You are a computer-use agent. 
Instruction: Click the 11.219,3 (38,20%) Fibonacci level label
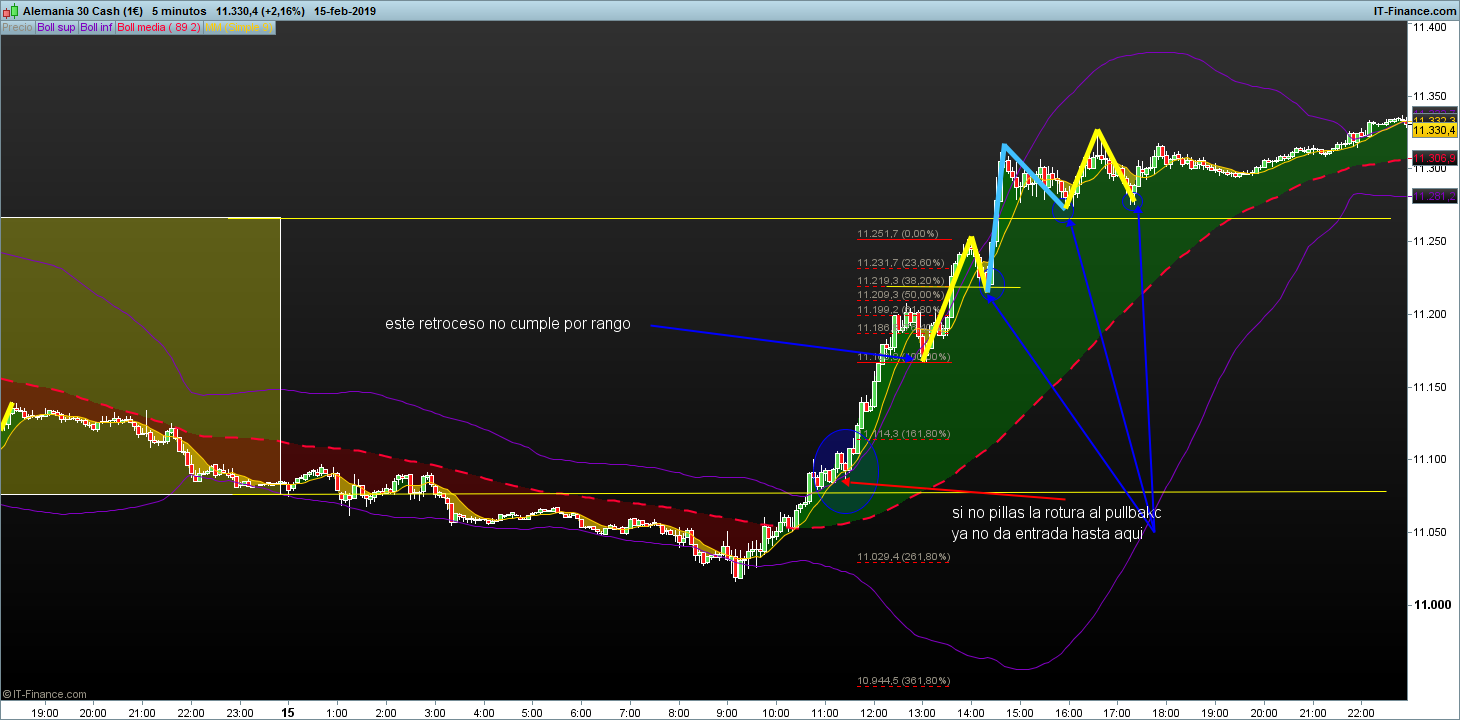pyautogui.click(x=901, y=282)
